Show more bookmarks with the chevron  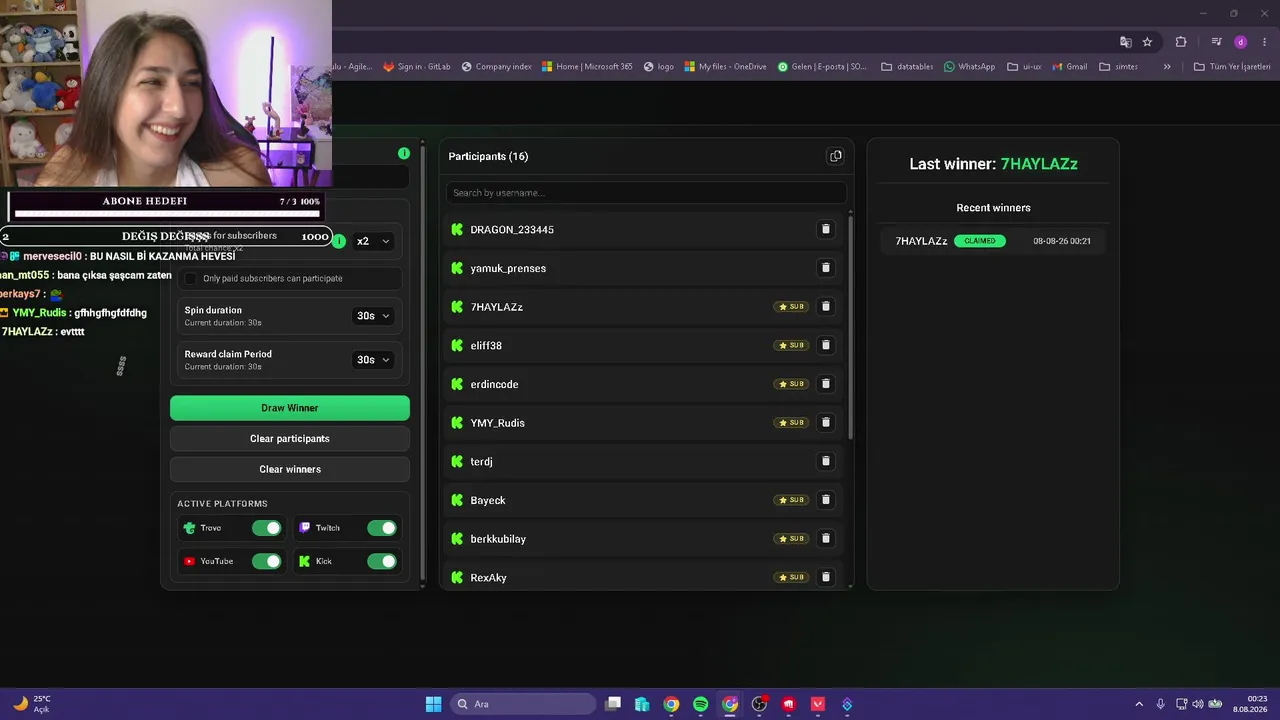point(1167,67)
